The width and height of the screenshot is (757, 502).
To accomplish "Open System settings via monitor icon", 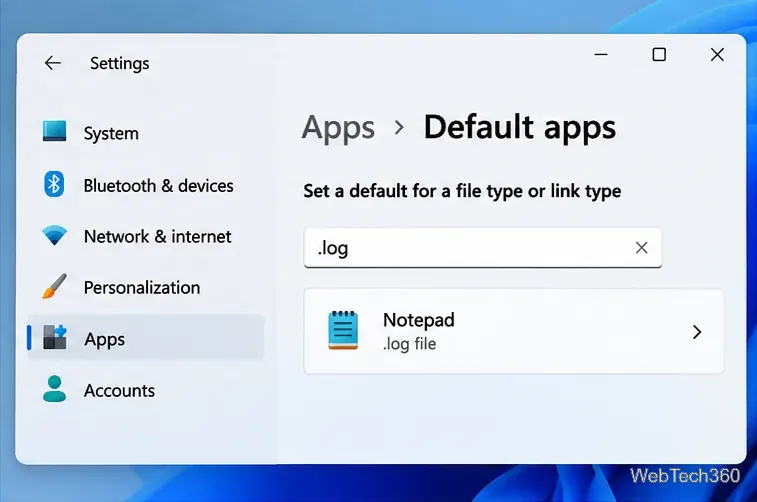I will [54, 131].
